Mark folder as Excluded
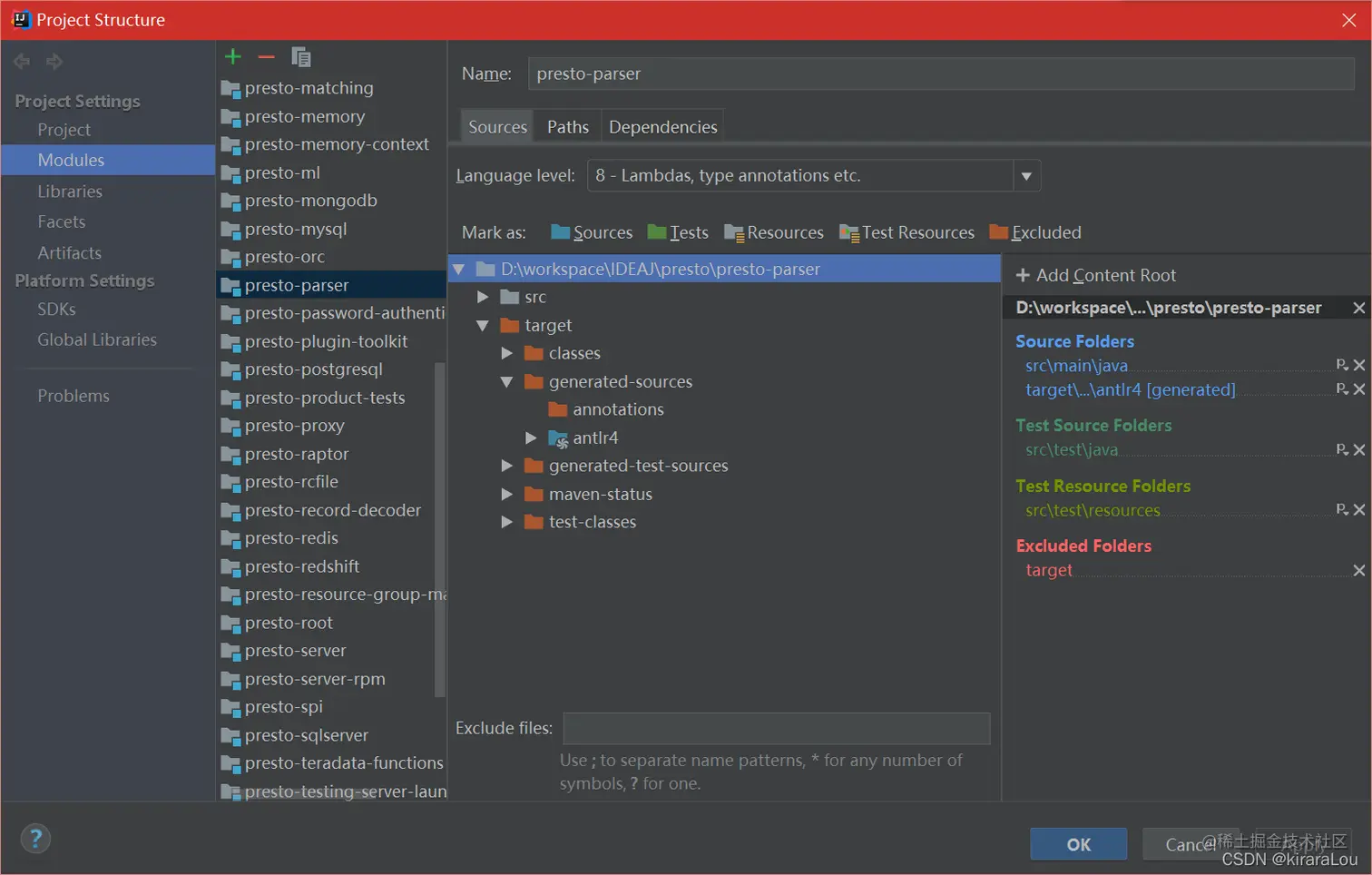This screenshot has width=1372, height=875. click(x=1035, y=232)
